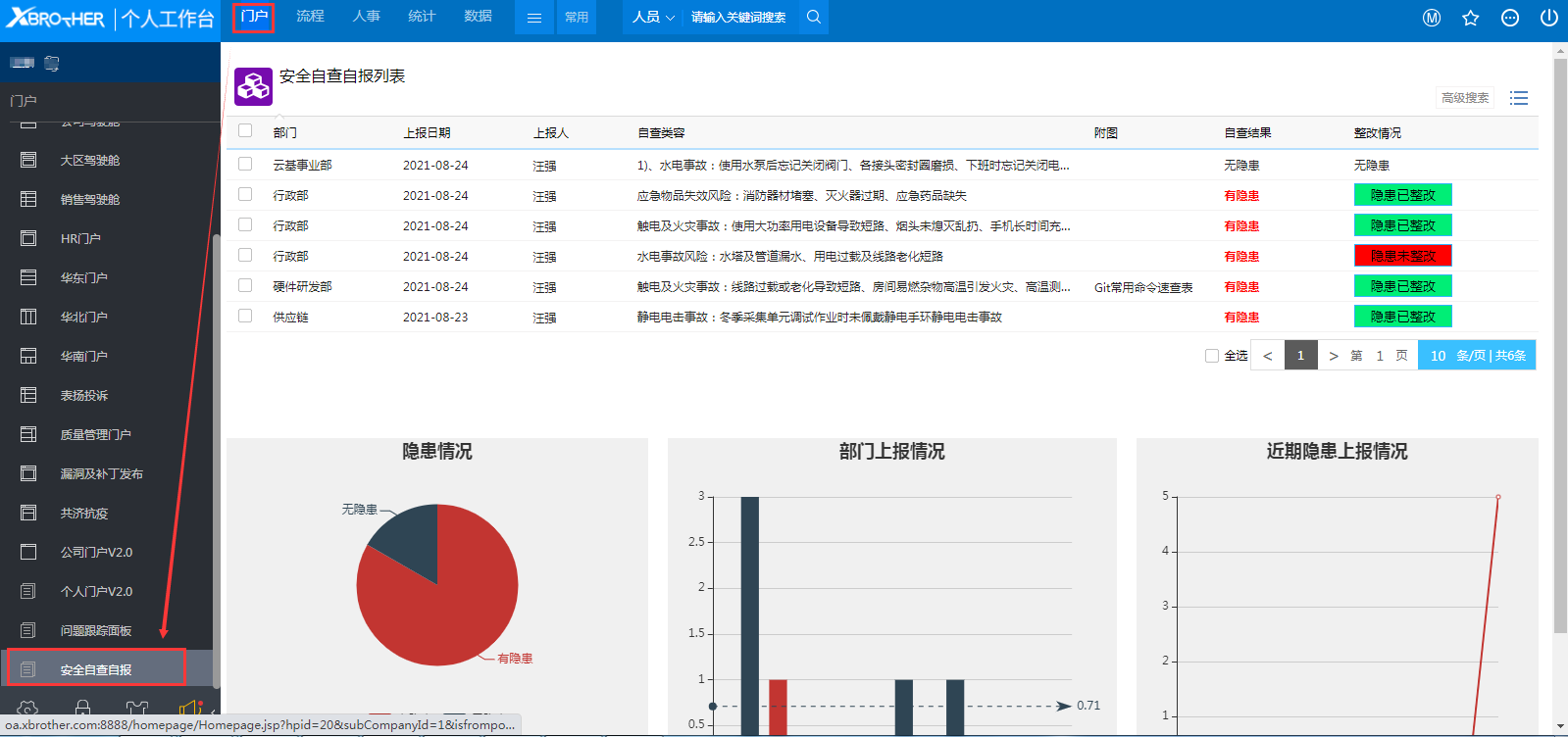
Task: Expand the 人员 search type dropdown
Action: [x=653, y=18]
